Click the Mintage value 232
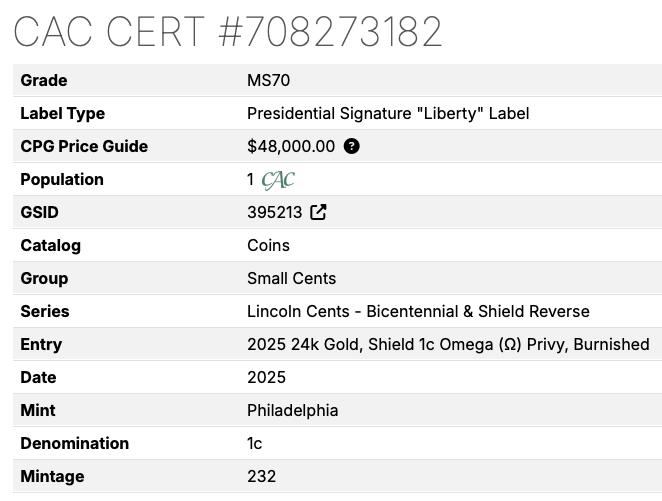The height and width of the screenshot is (501, 662). pos(262,477)
